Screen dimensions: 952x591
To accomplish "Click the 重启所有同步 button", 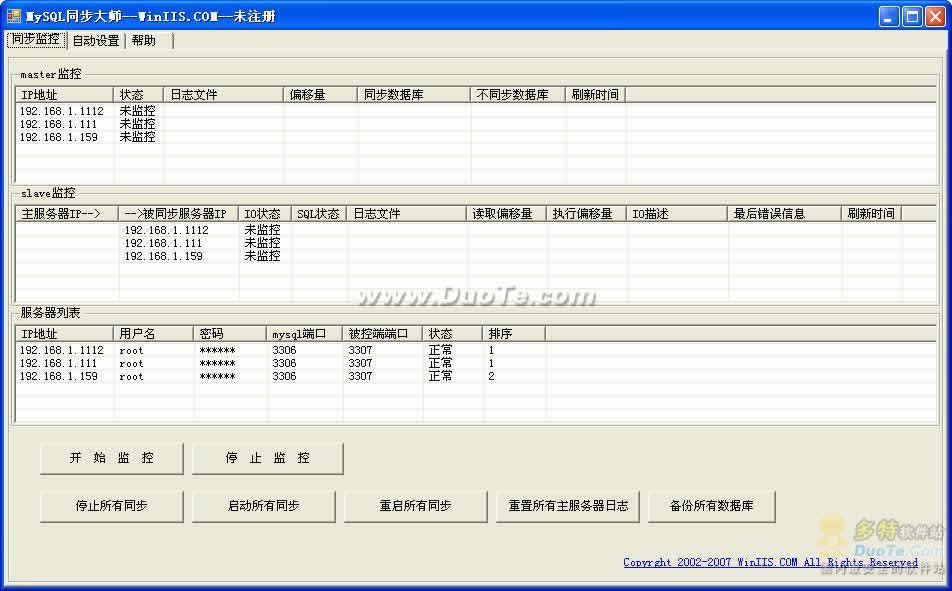I will pos(415,506).
